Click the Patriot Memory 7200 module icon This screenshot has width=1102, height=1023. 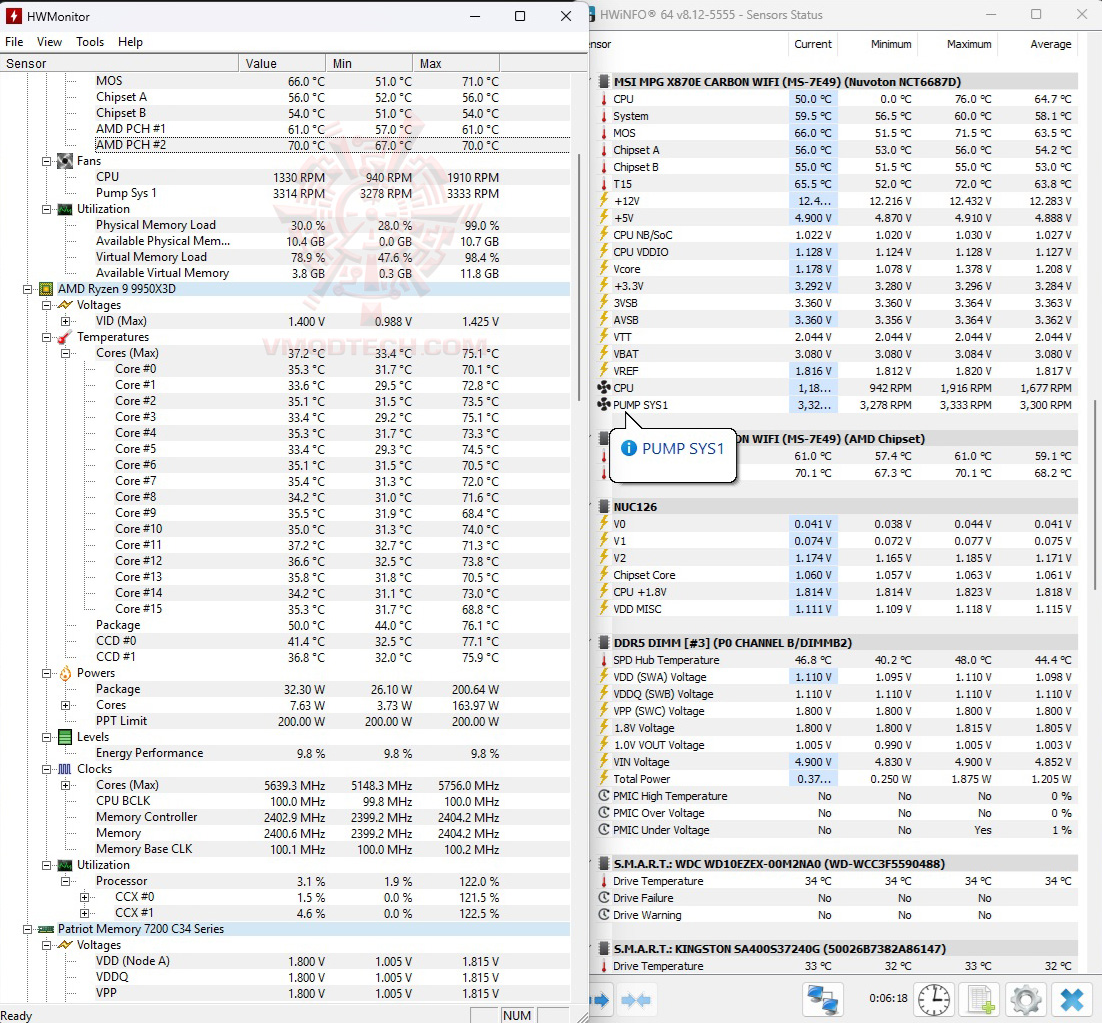click(46, 929)
